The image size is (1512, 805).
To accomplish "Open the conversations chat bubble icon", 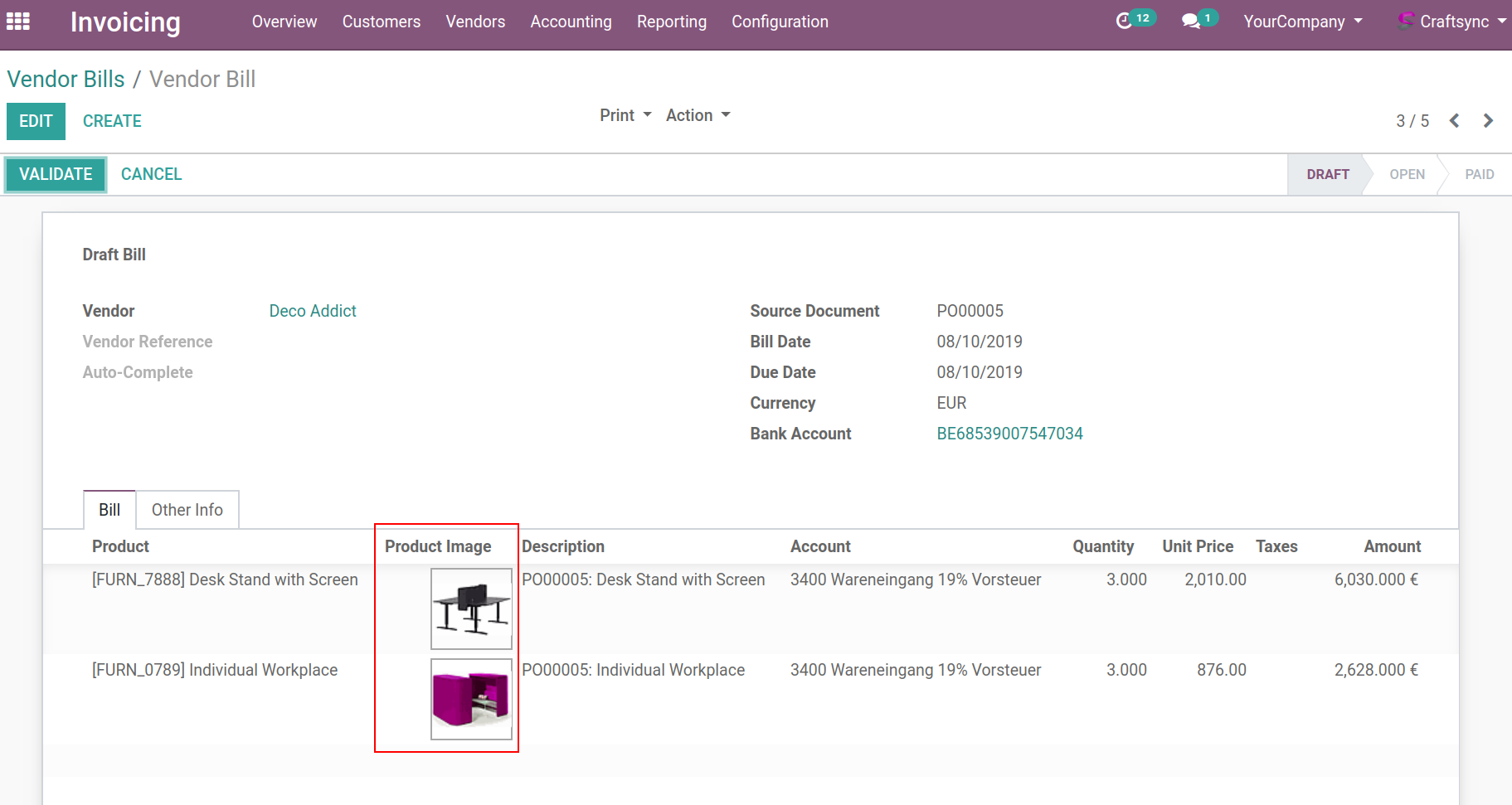I will [1191, 21].
